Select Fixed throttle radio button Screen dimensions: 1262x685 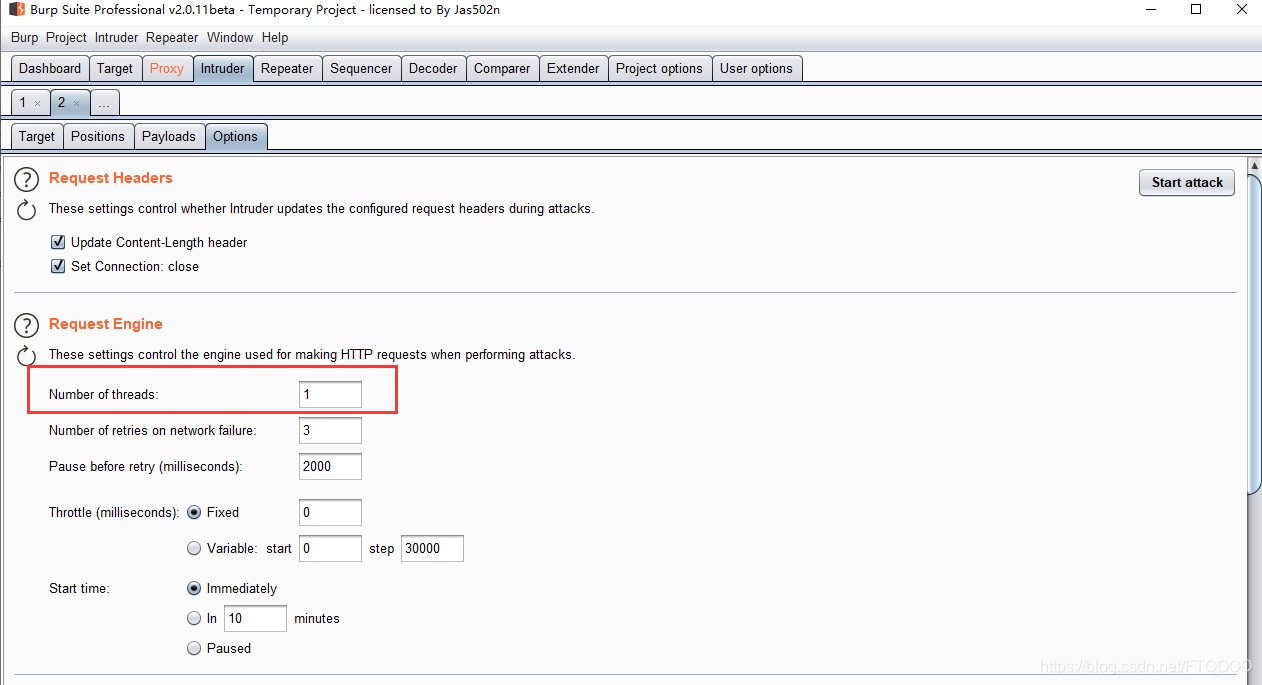194,512
